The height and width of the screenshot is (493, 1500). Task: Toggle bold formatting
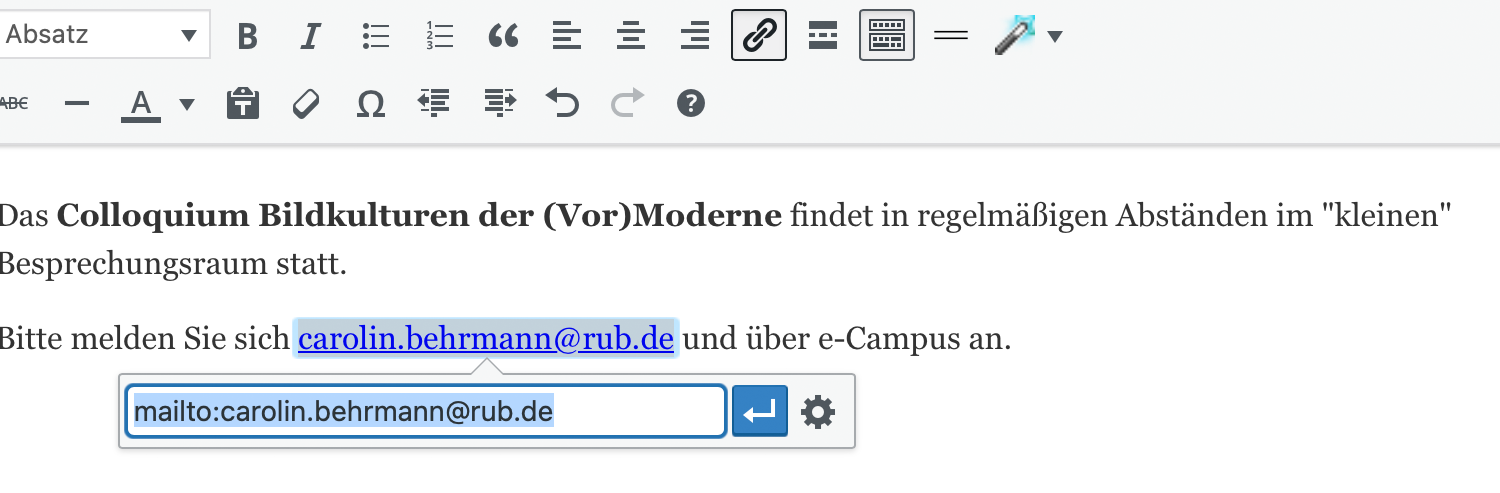pos(248,36)
